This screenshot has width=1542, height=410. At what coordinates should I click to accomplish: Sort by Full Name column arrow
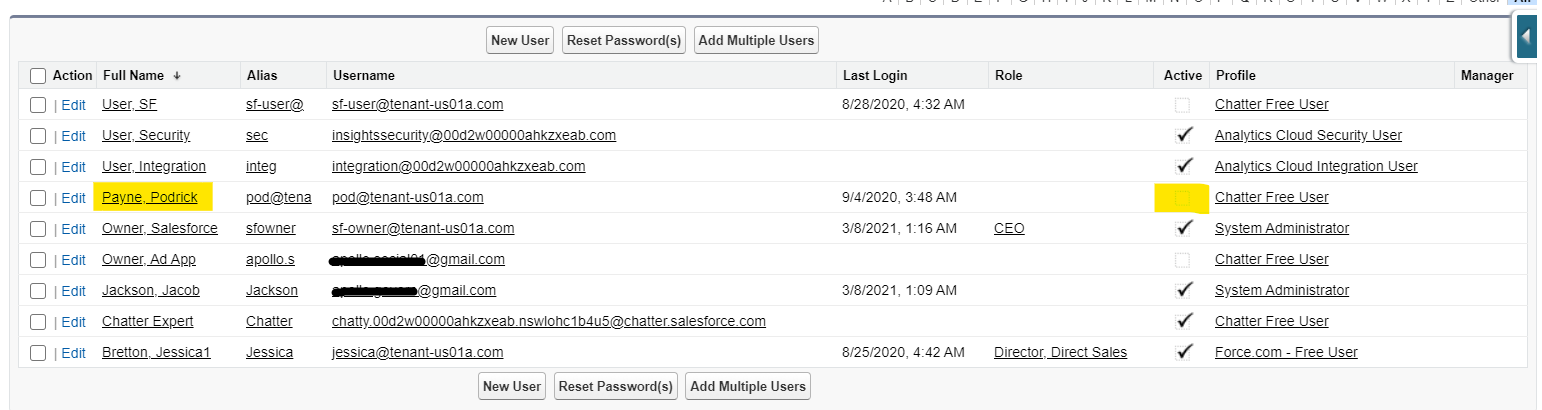[x=177, y=76]
